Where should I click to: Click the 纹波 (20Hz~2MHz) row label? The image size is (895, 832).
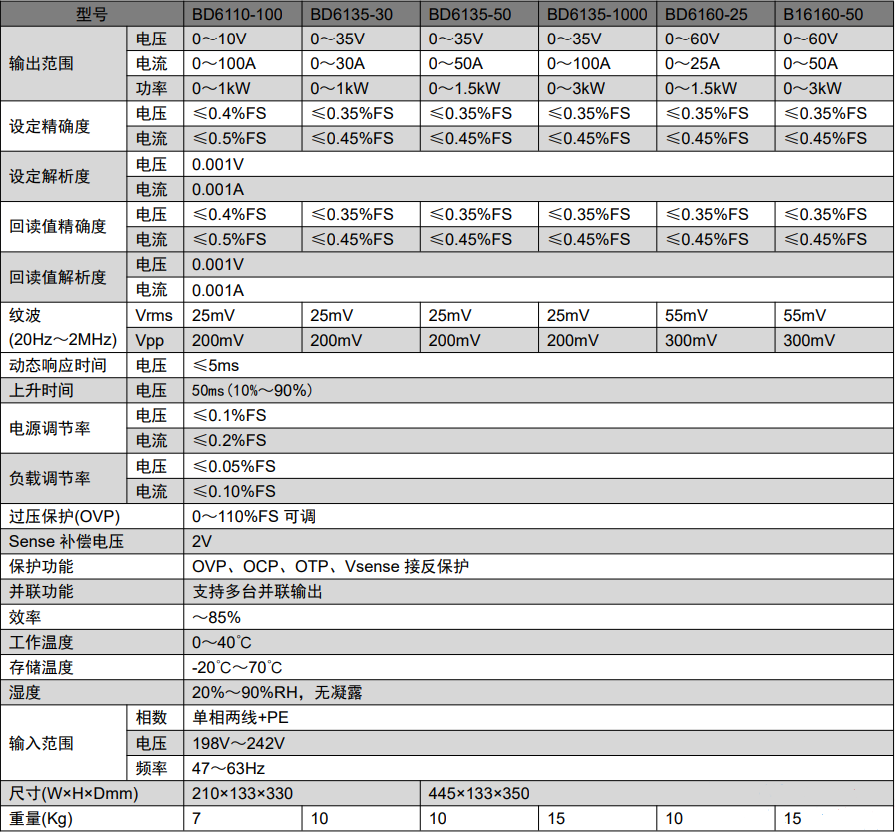click(62, 328)
